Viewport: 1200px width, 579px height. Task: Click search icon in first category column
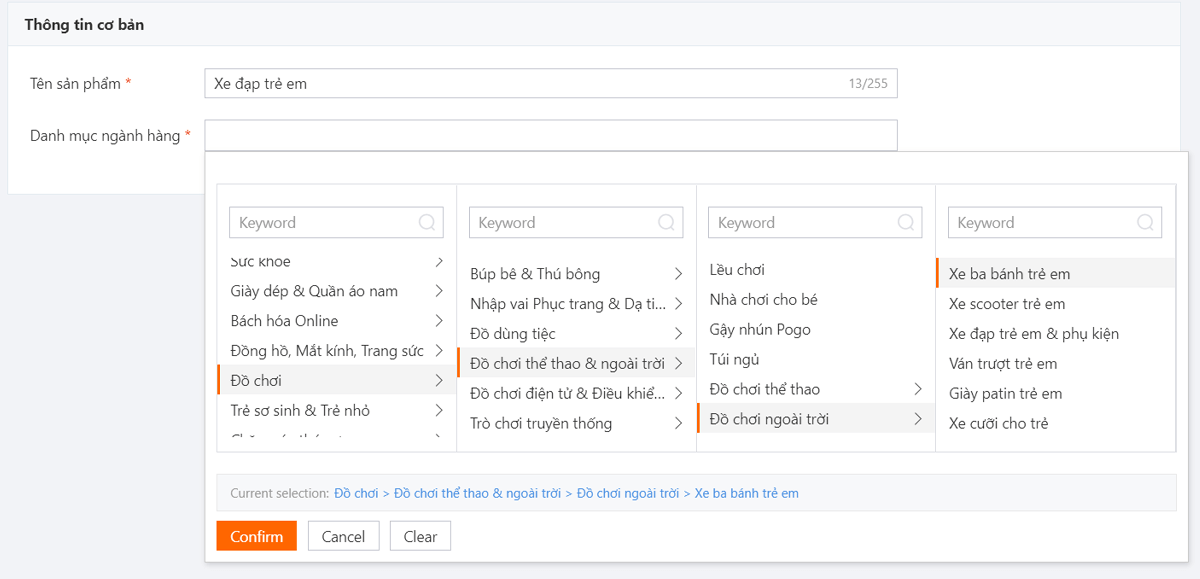pyautogui.click(x=427, y=223)
